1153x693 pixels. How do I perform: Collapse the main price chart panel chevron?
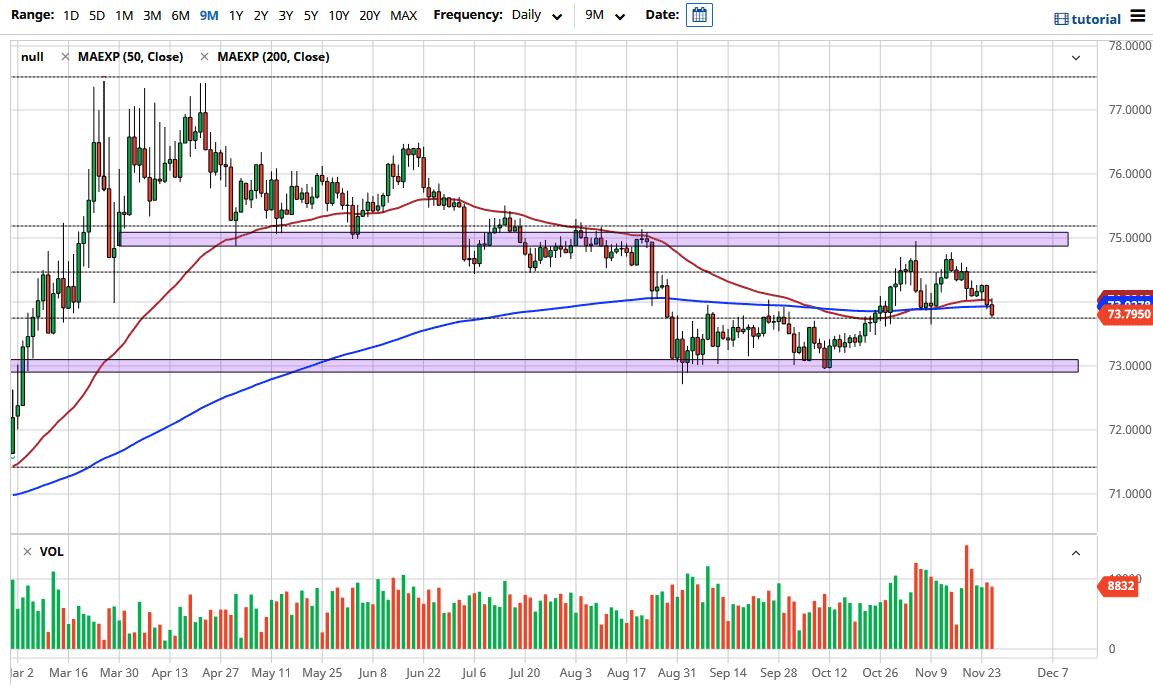(1076, 57)
